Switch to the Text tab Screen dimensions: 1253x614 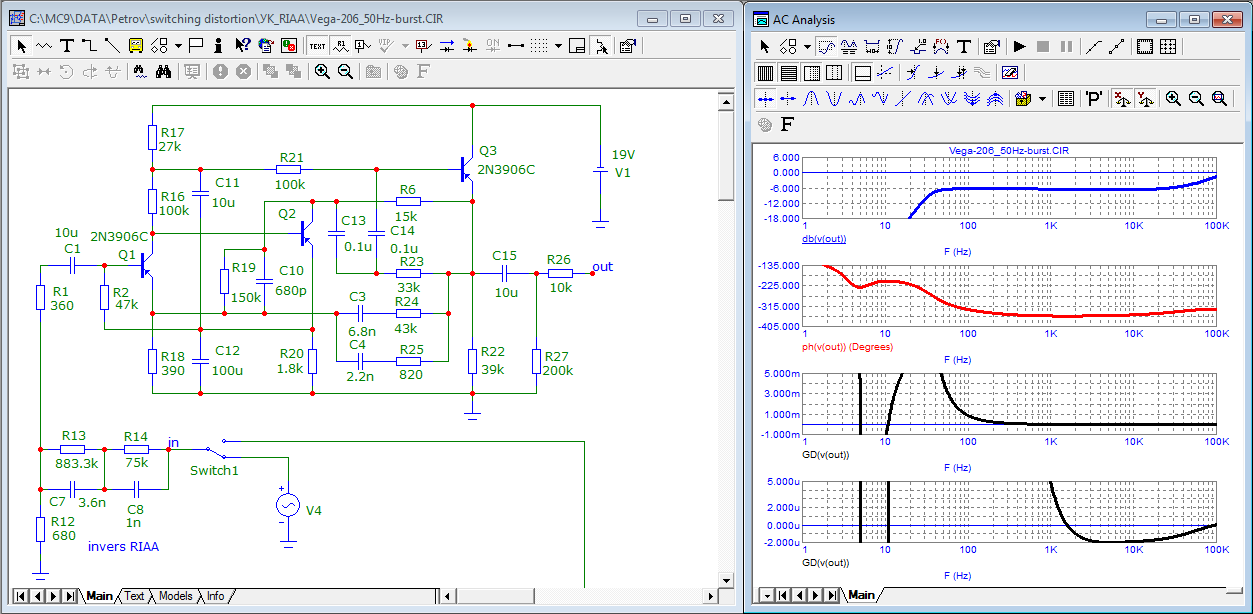(134, 596)
